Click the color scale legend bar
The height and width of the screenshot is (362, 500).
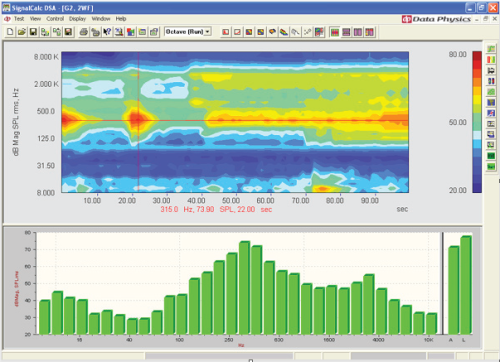coord(477,122)
